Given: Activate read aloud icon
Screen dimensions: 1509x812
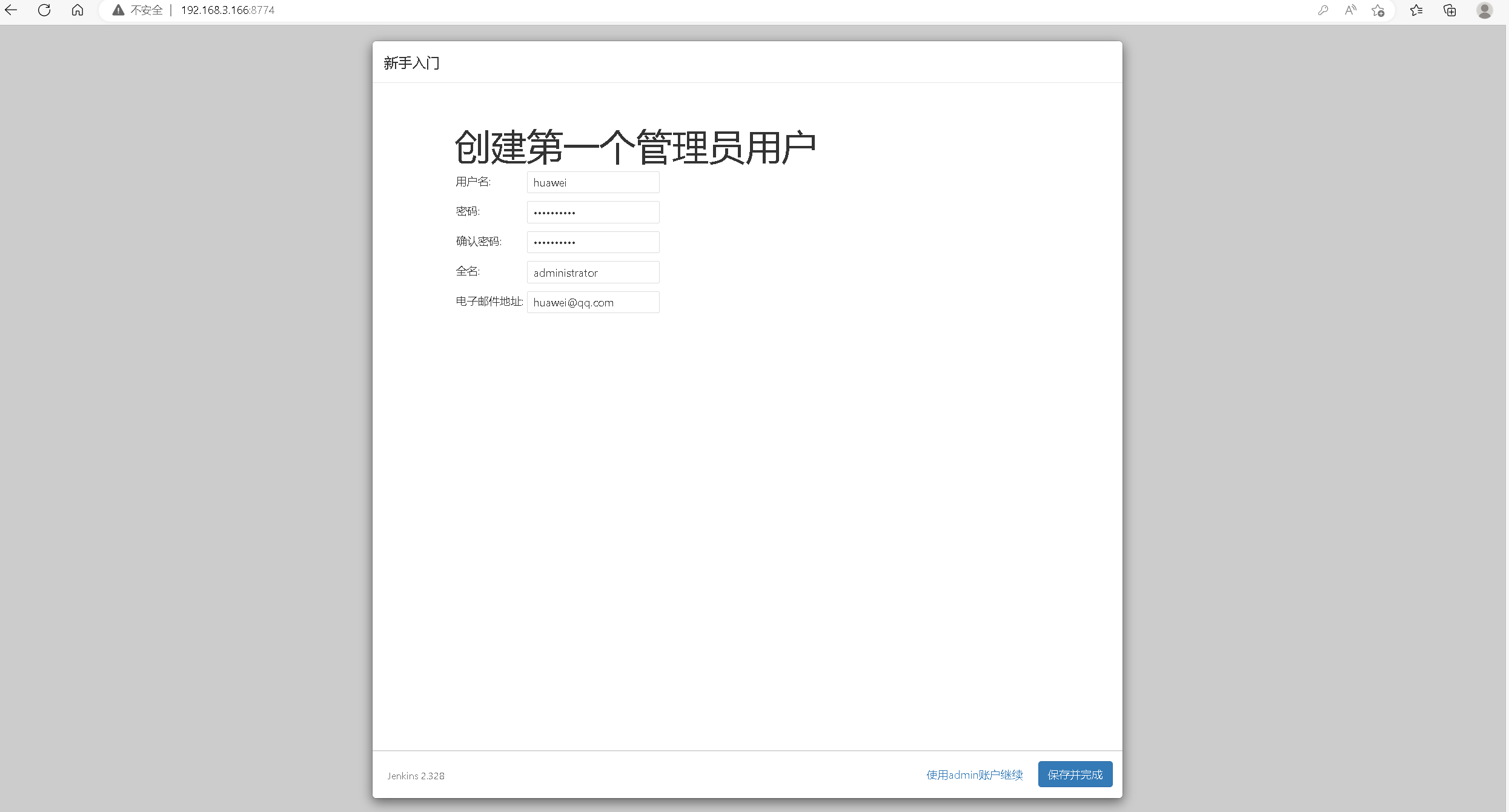Looking at the screenshot, I should tap(1350, 10).
